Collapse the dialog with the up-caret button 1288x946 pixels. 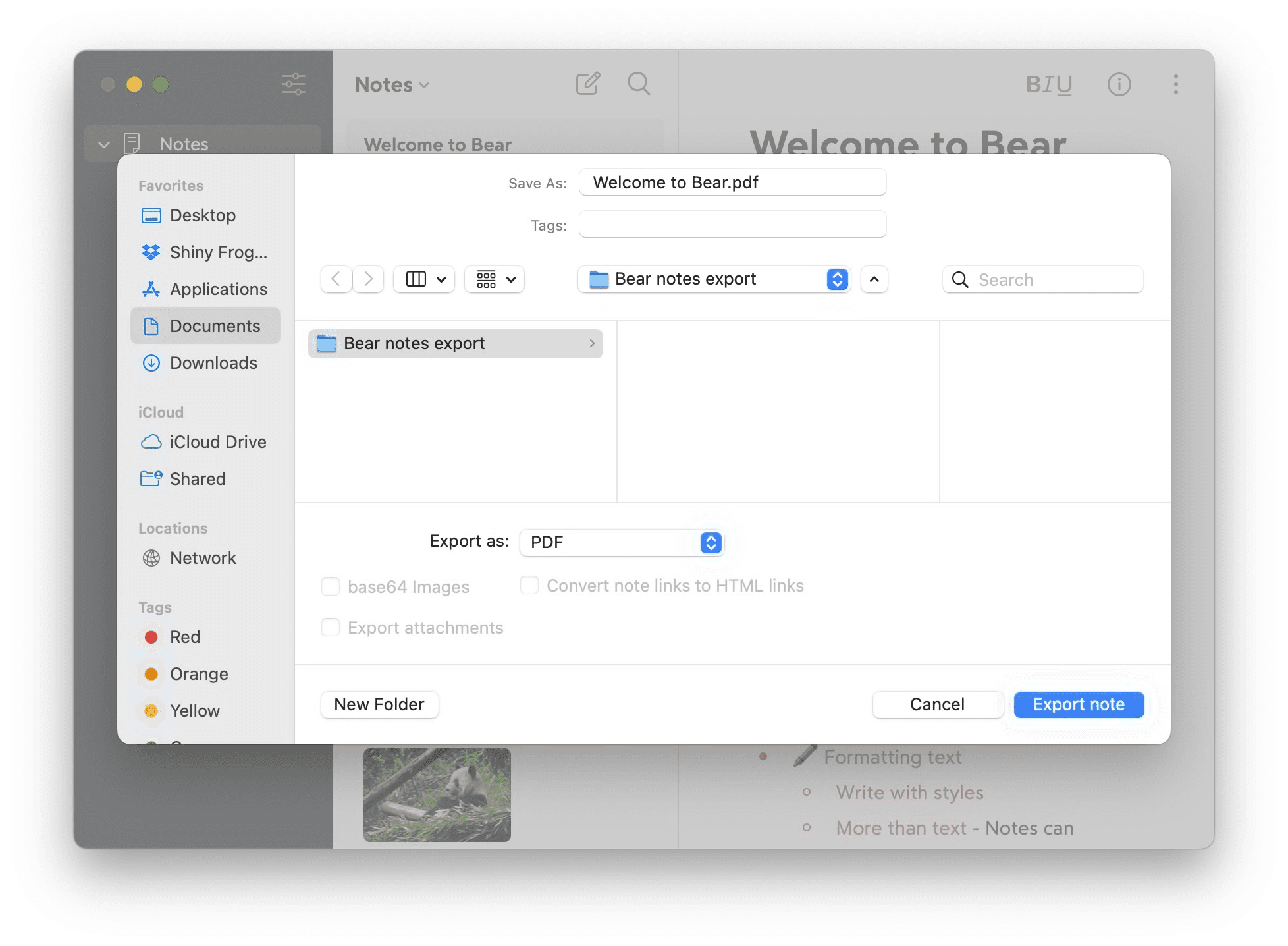[874, 279]
